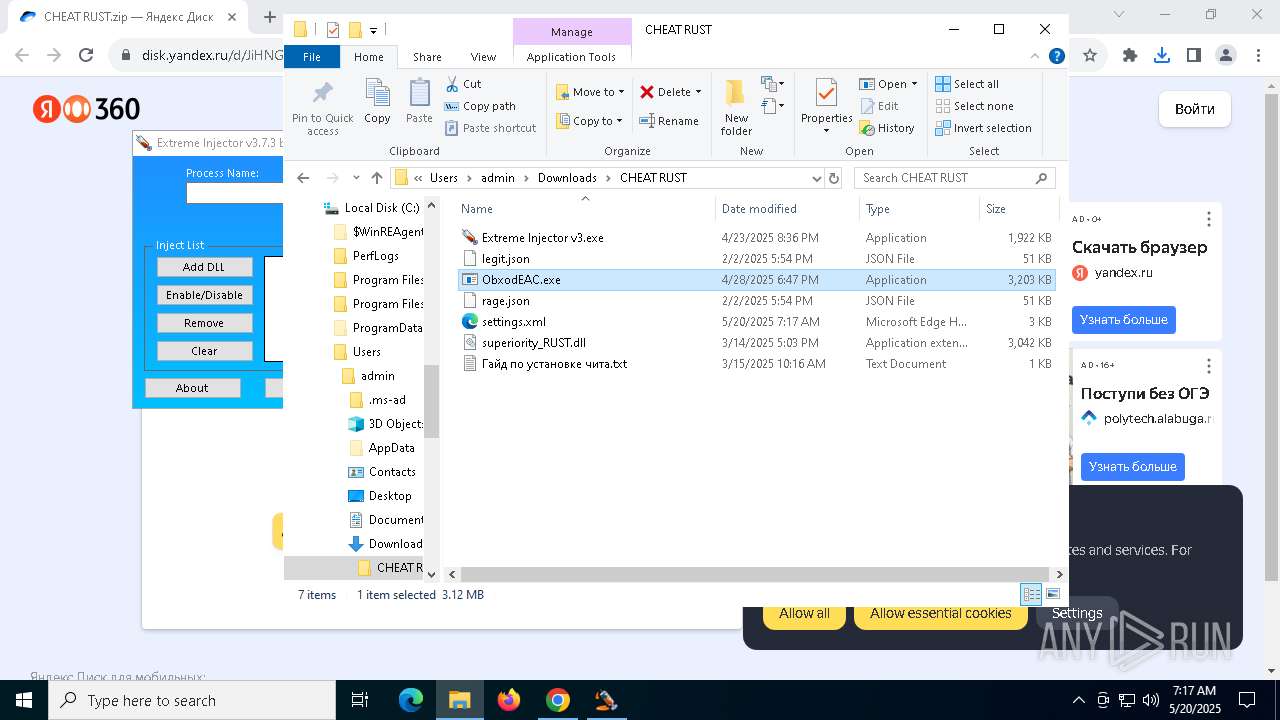Viewport: 1280px width, 720px height.
Task: Open Chrome from taskbar
Action: pos(558,700)
